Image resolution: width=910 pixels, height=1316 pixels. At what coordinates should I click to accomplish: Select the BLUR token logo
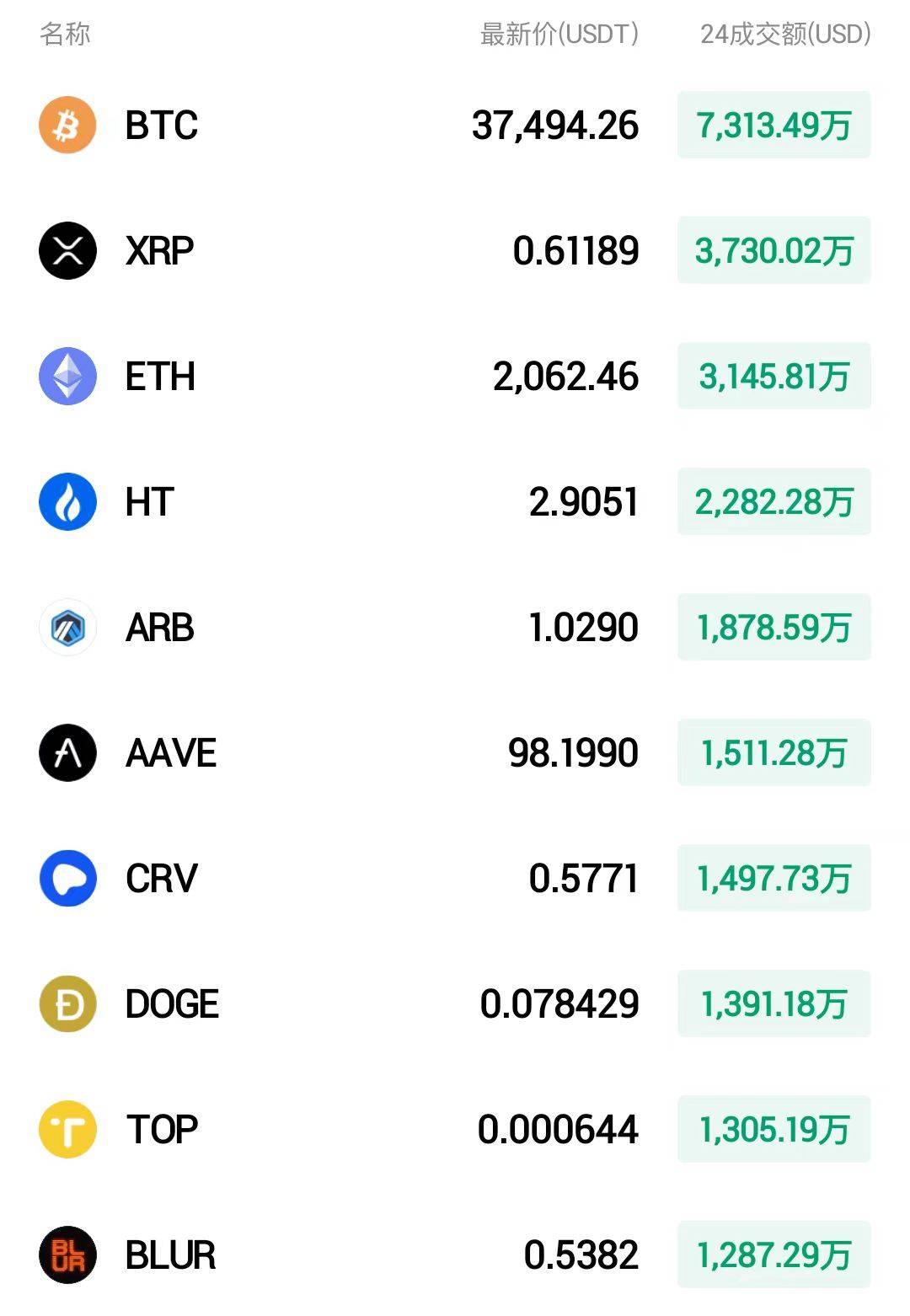point(67,1255)
